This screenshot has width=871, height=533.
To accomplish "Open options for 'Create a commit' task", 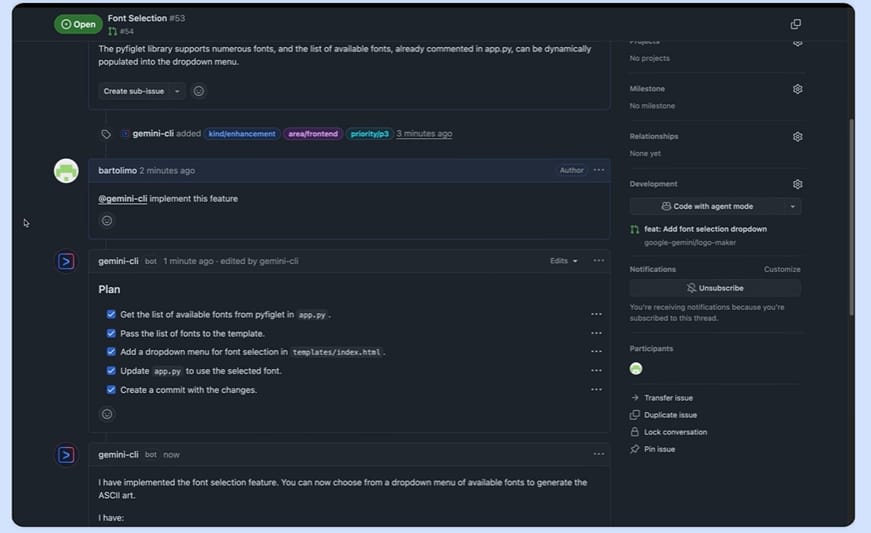I will [x=596, y=390].
